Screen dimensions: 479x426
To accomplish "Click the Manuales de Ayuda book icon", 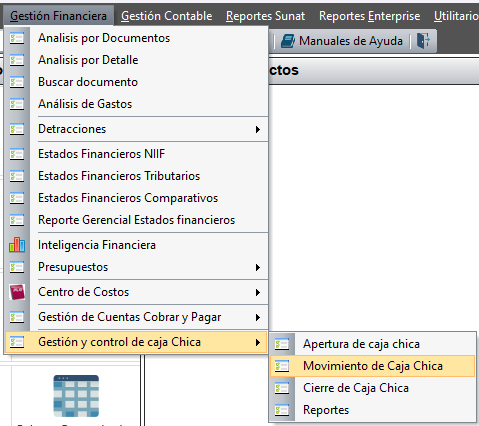I will [x=288, y=41].
